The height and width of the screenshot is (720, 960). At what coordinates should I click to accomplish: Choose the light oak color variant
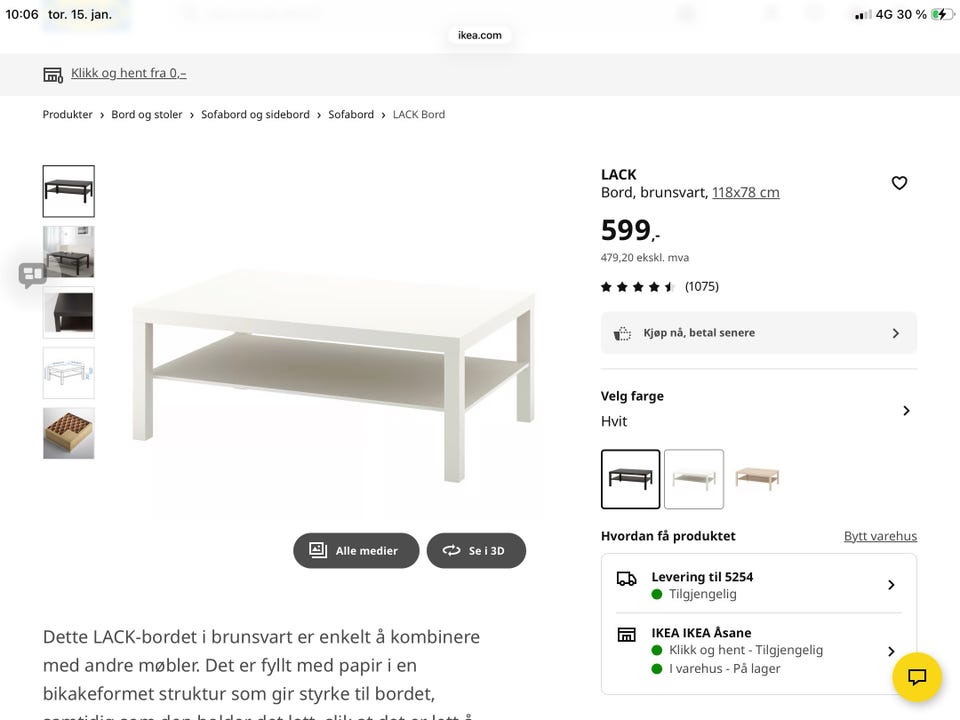pyautogui.click(x=757, y=479)
